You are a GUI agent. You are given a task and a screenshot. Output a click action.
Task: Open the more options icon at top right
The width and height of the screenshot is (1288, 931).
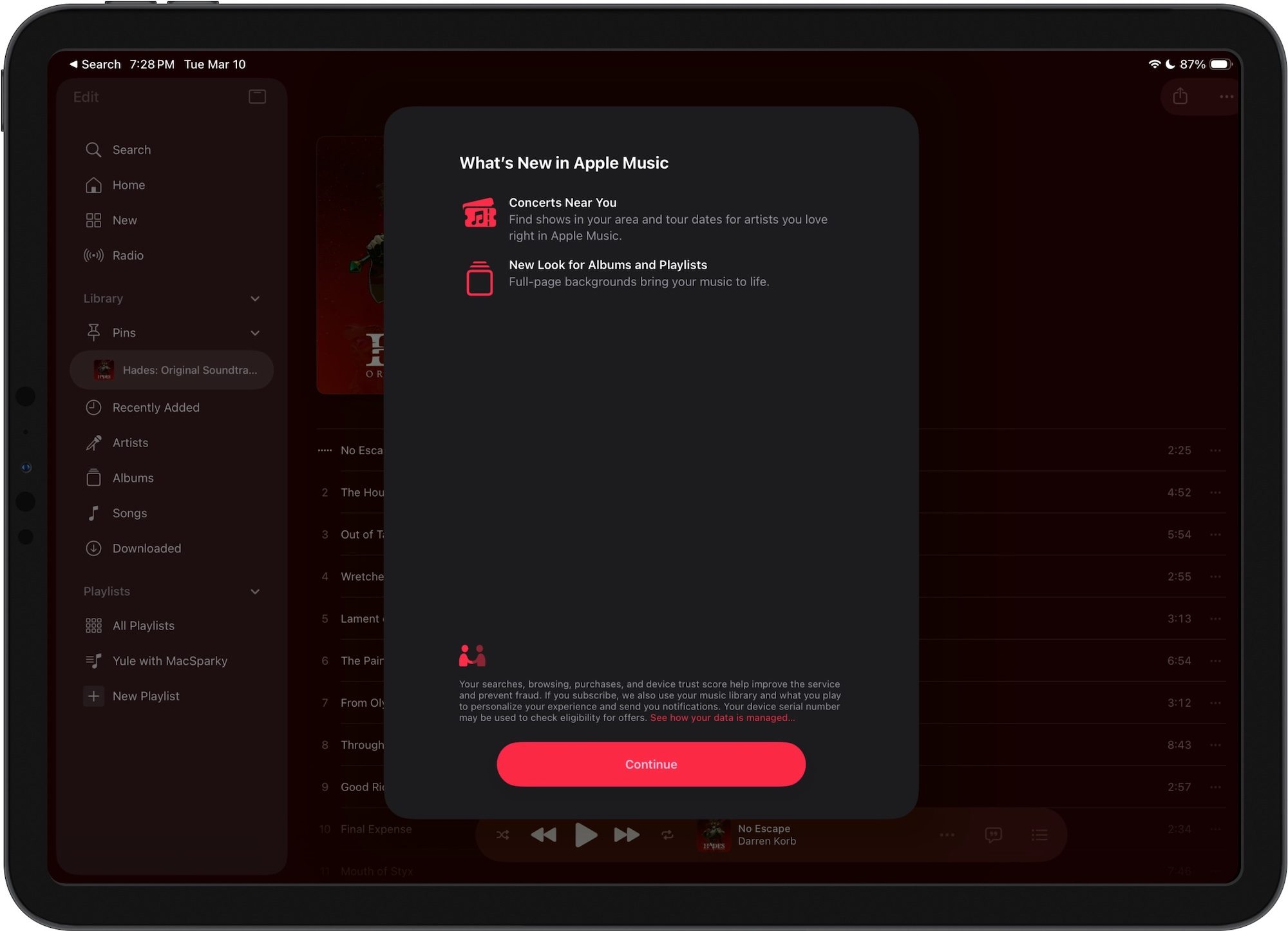(x=1225, y=97)
